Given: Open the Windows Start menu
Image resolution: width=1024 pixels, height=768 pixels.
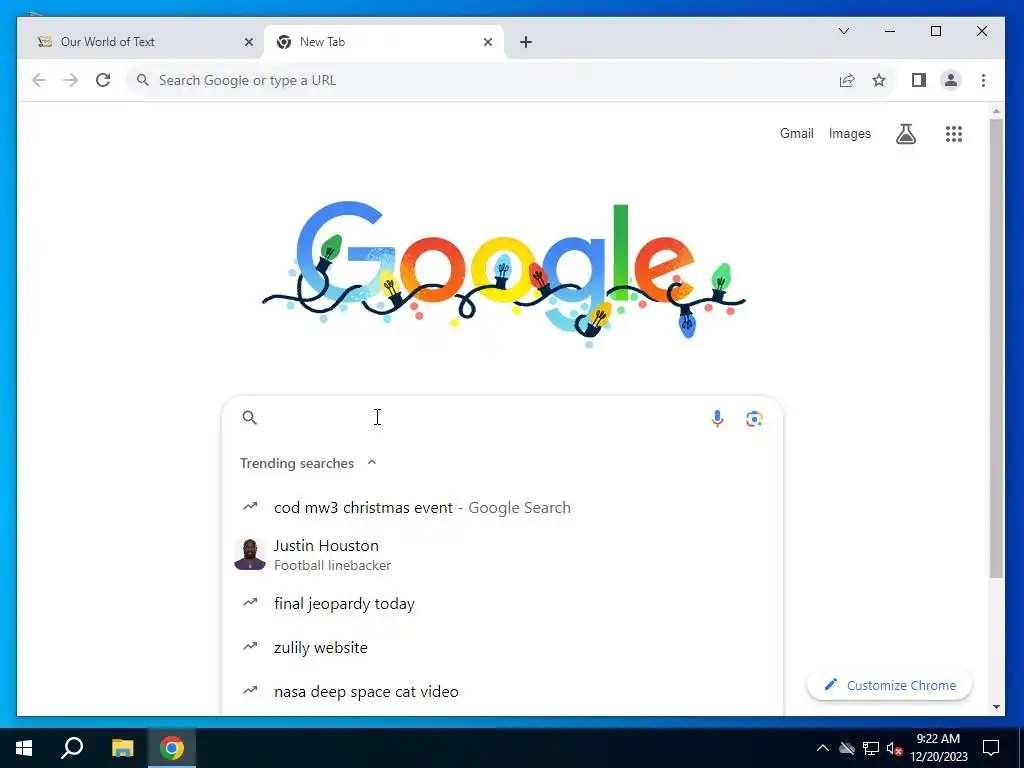Looking at the screenshot, I should click(24, 748).
